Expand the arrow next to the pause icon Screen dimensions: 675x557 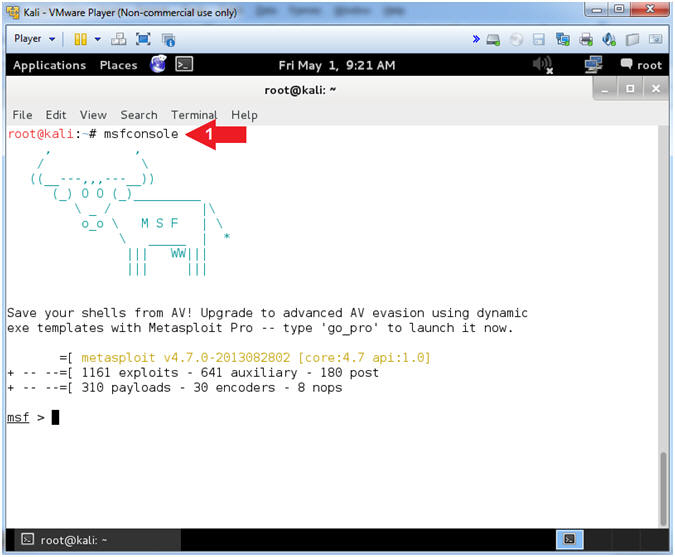pos(98,39)
